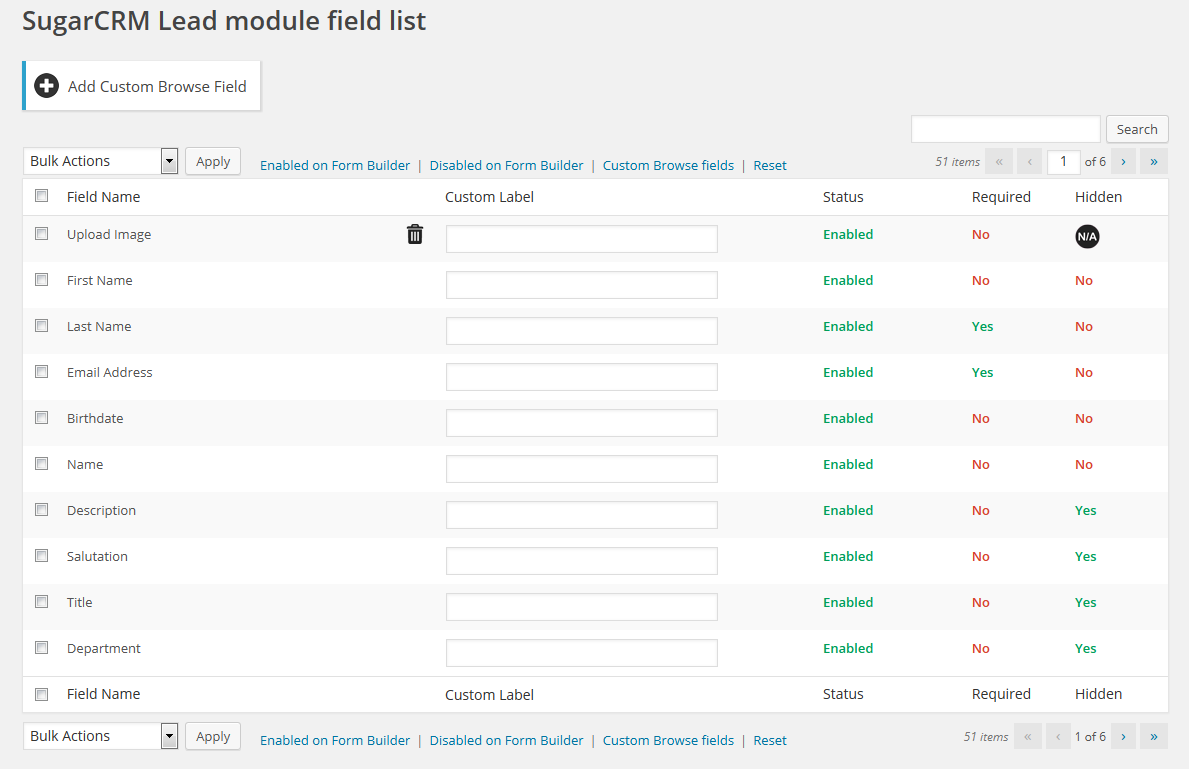This screenshot has height=769, width=1189.
Task: Go to first page using top pagination arrow
Action: point(999,162)
